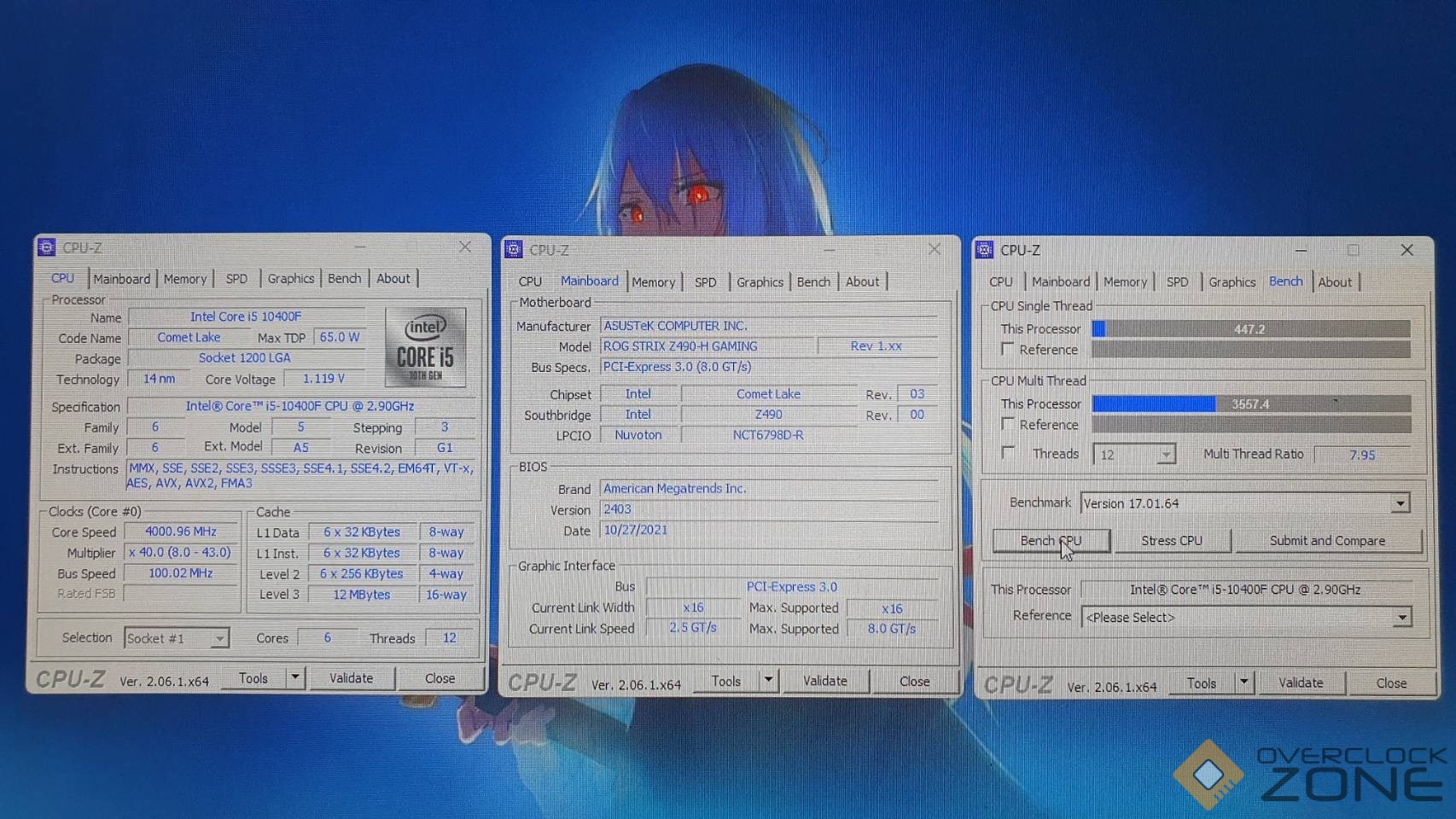This screenshot has width=1456, height=819.
Task: Close the middle CPU-Z Mainboard window
Action: [x=935, y=249]
